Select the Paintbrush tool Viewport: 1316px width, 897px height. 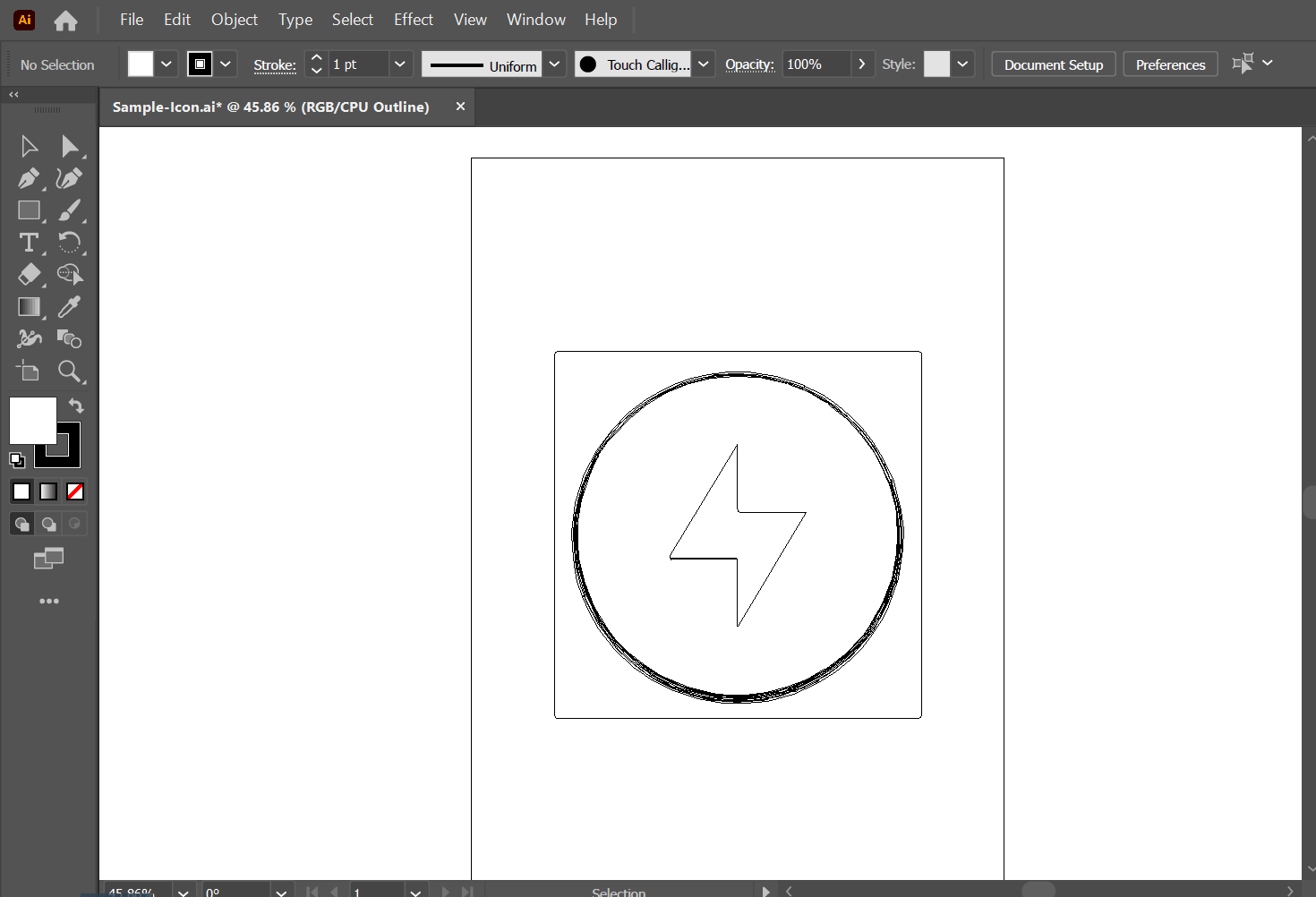tap(69, 210)
